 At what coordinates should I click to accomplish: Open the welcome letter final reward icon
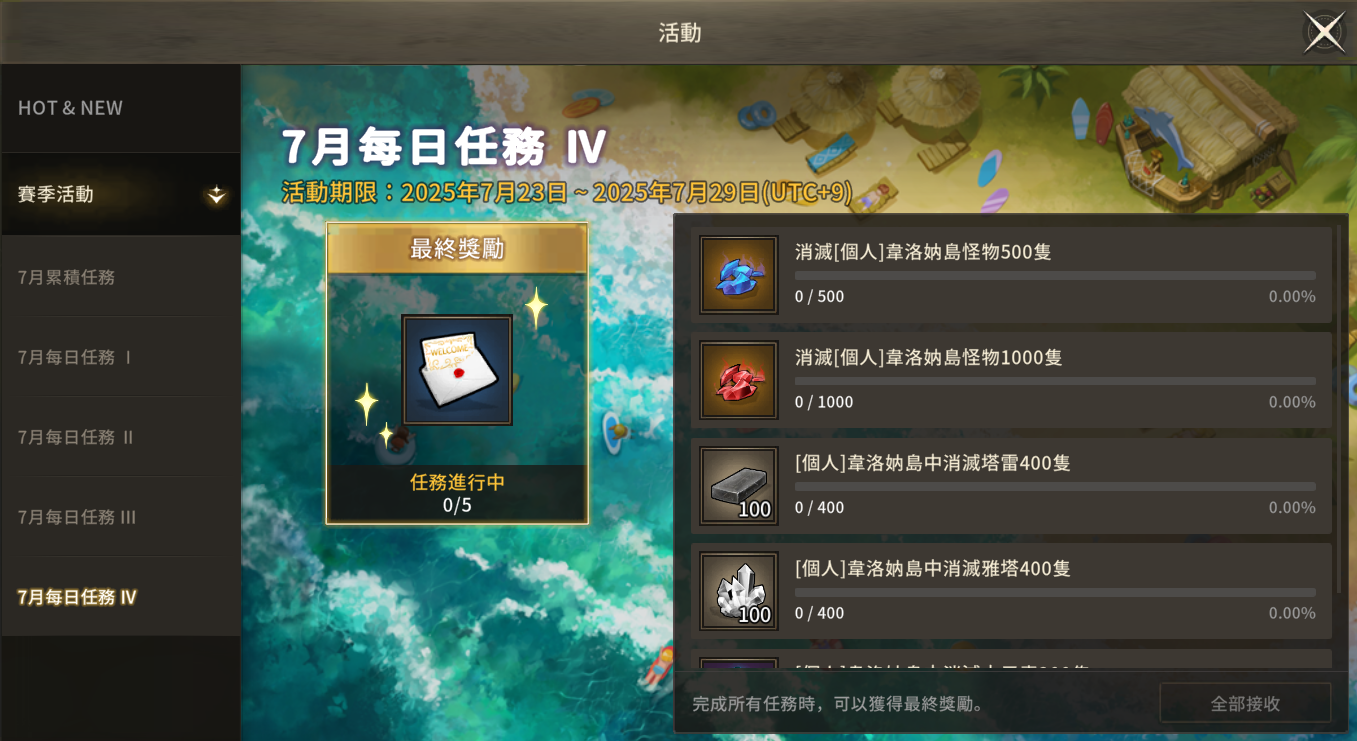point(457,370)
